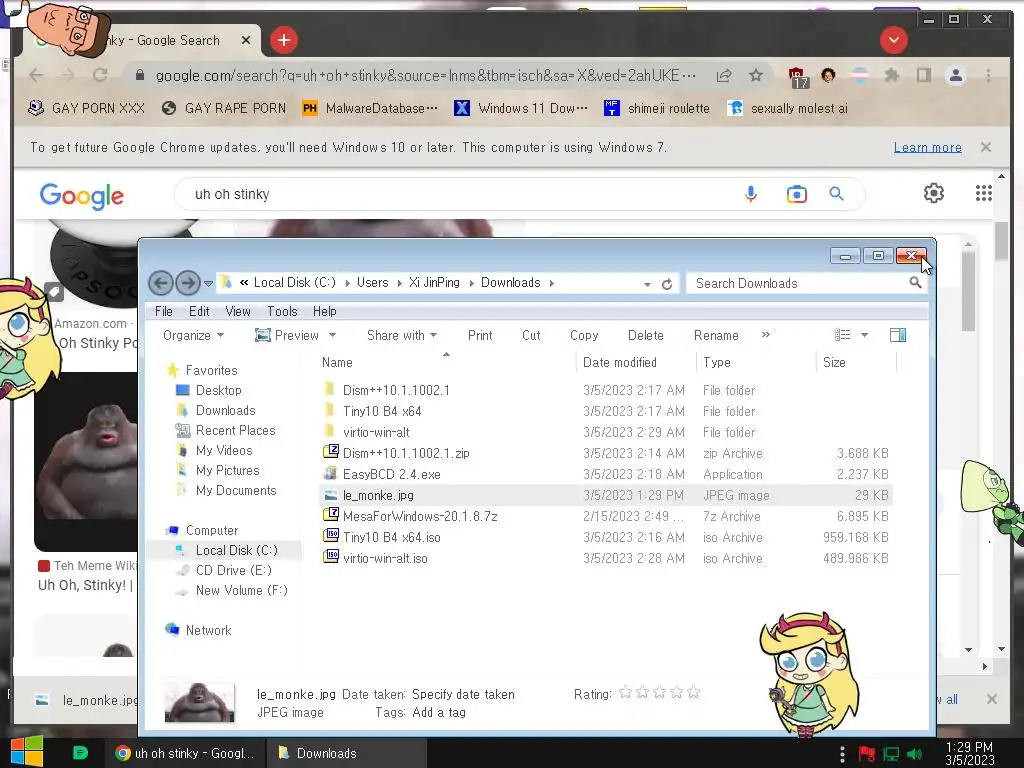Set the fifth rating star
1024x768 pixels.
[694, 692]
